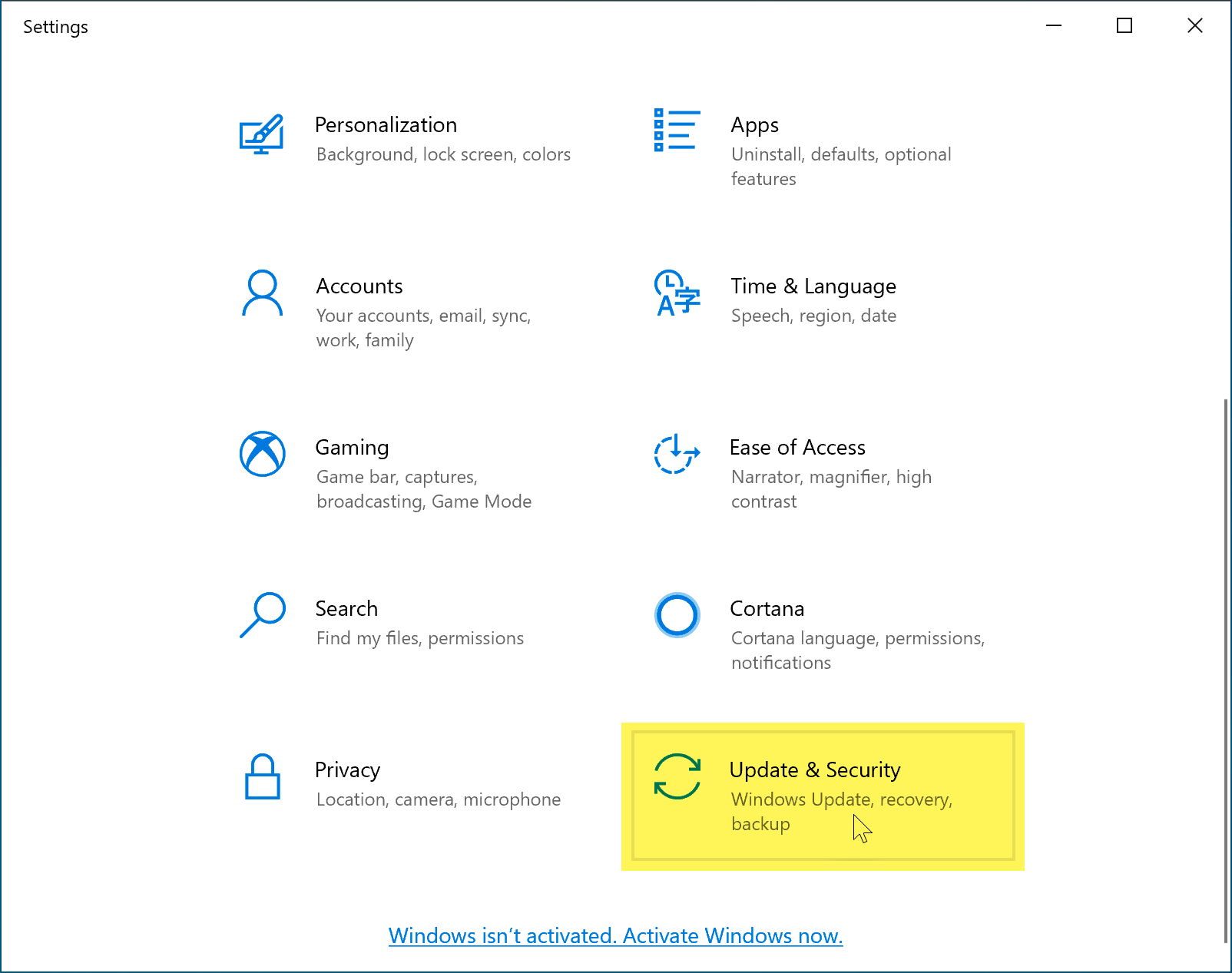
Task: Open Personalization settings title
Action: coord(386,125)
